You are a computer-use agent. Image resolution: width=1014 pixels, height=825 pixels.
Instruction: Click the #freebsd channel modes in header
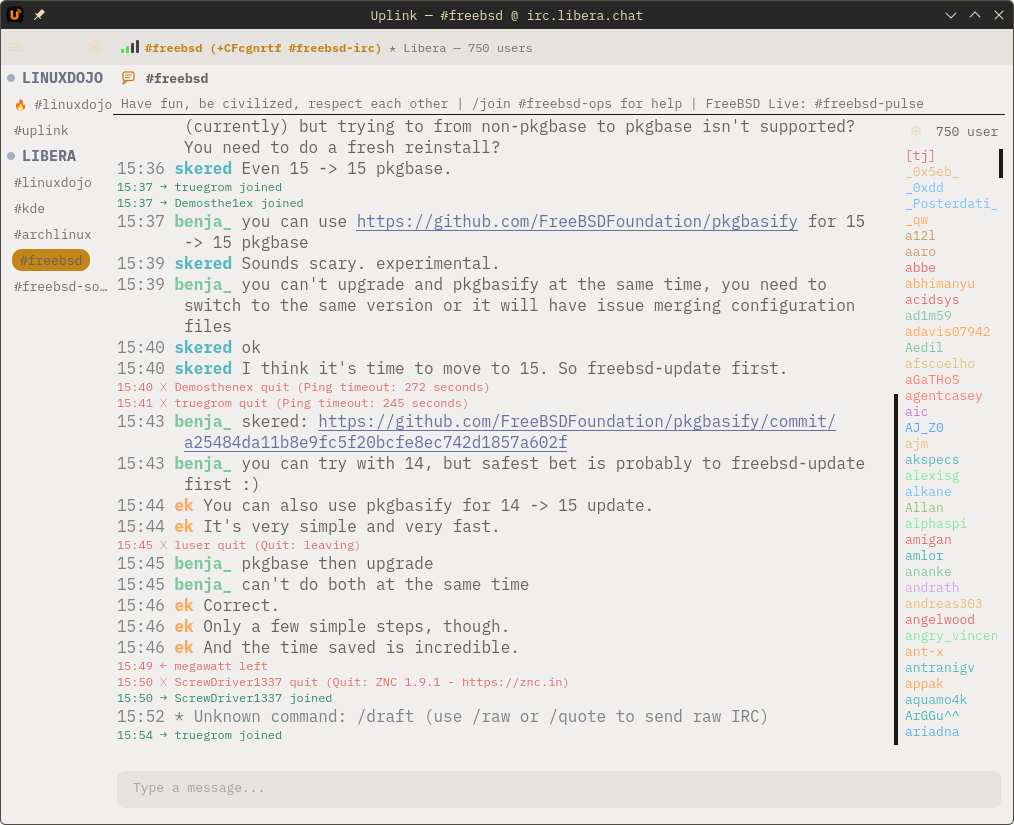point(263,48)
